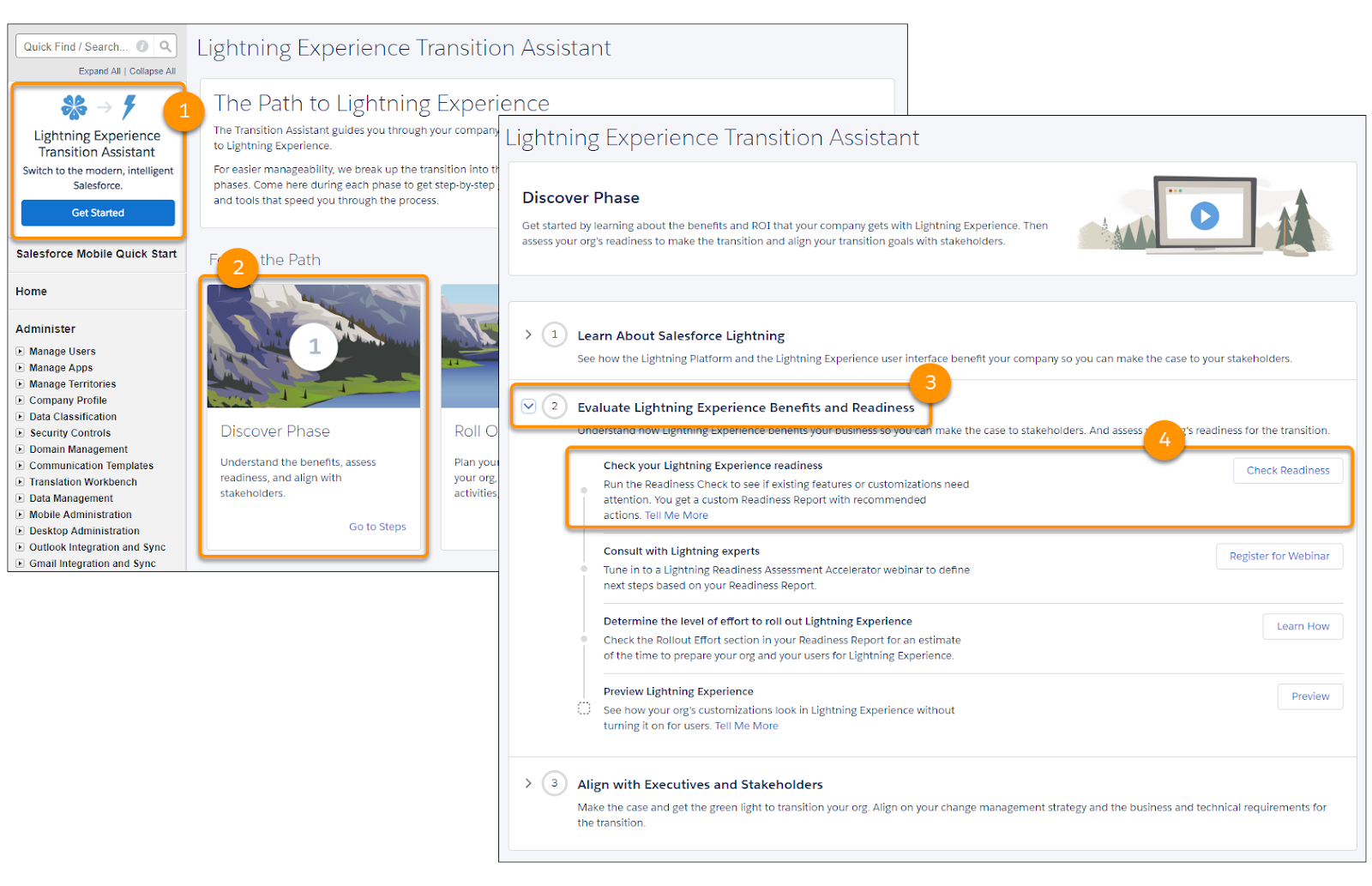Click Learn About Salesforce Lightning heading
Screen dimensions: 1372x886
click(x=681, y=335)
